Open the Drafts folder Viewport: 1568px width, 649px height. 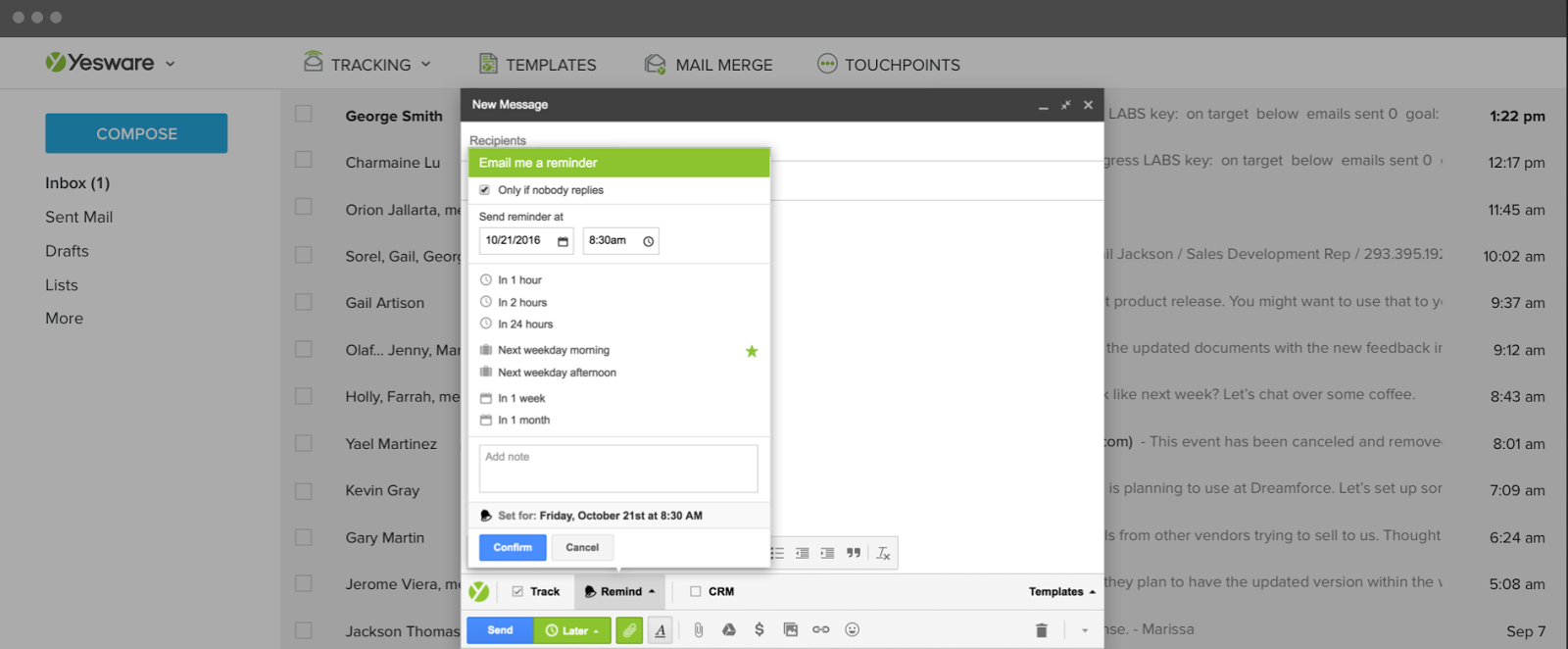click(x=67, y=251)
